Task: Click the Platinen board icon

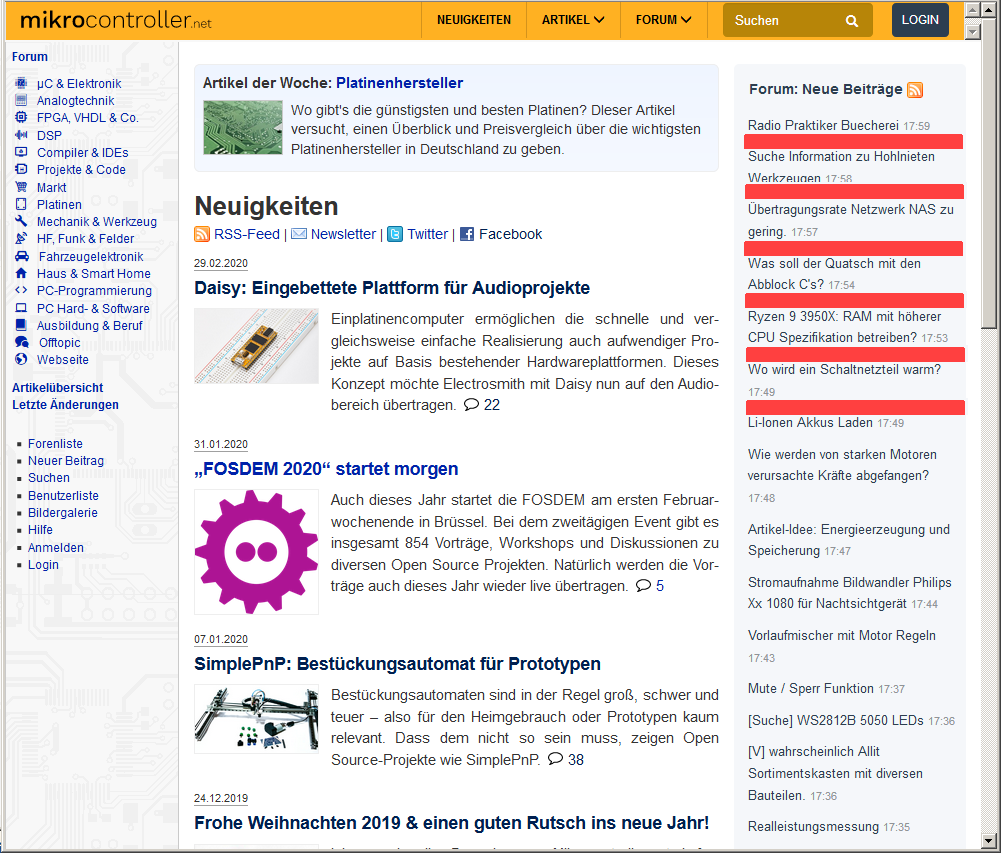Action: pyautogui.click(x=21, y=204)
